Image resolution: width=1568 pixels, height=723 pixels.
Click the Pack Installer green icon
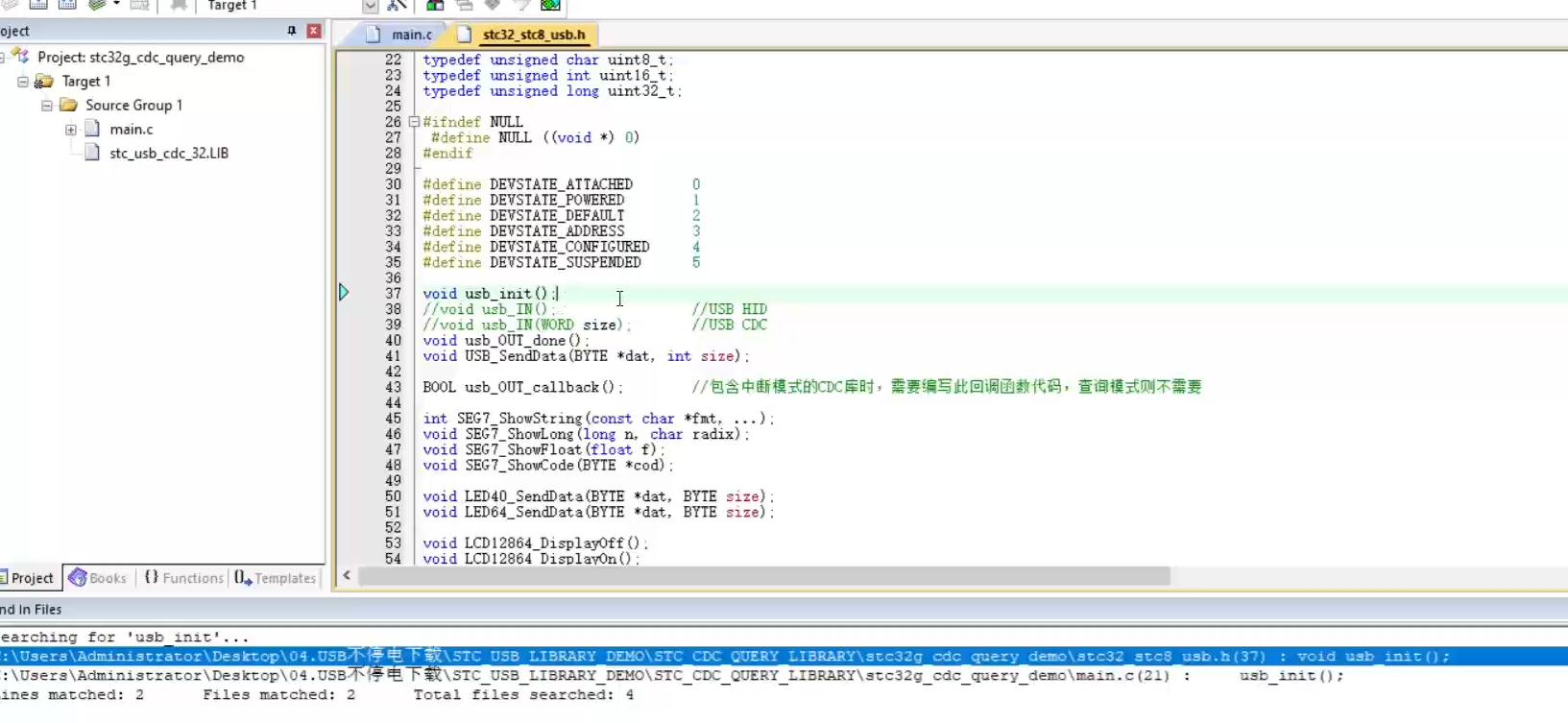pyautogui.click(x=550, y=6)
